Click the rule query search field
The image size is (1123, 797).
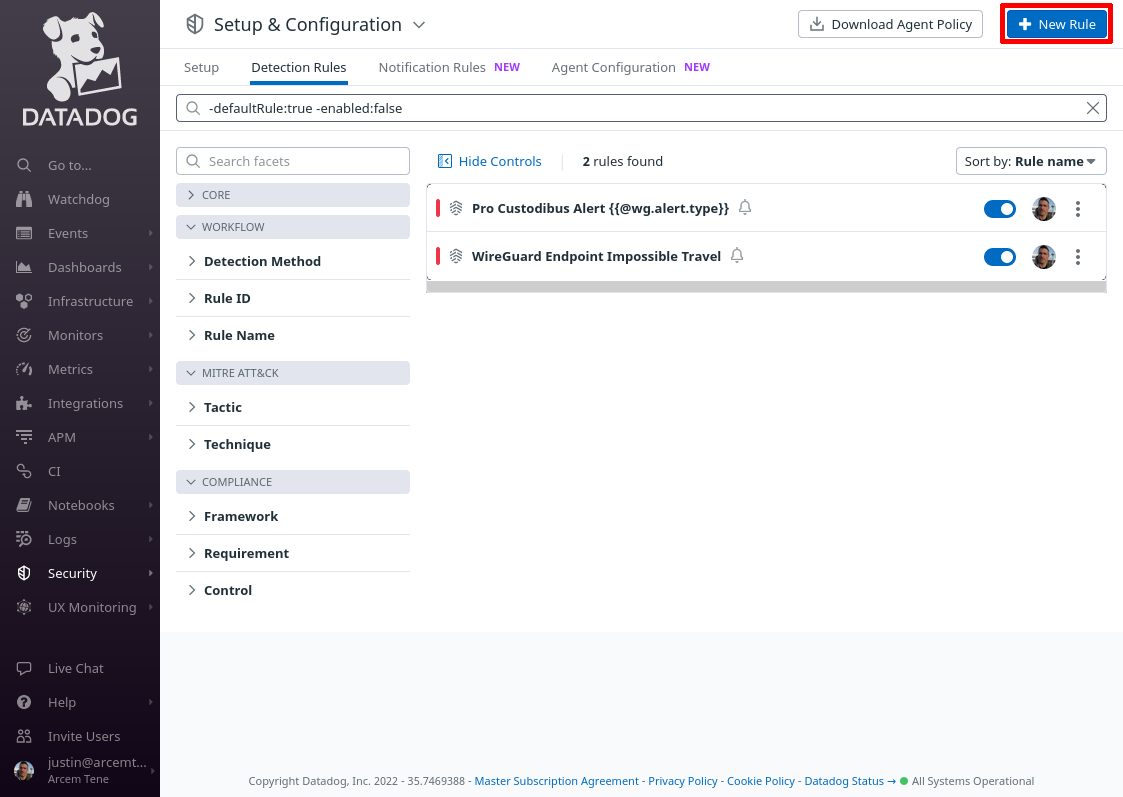click(x=641, y=108)
